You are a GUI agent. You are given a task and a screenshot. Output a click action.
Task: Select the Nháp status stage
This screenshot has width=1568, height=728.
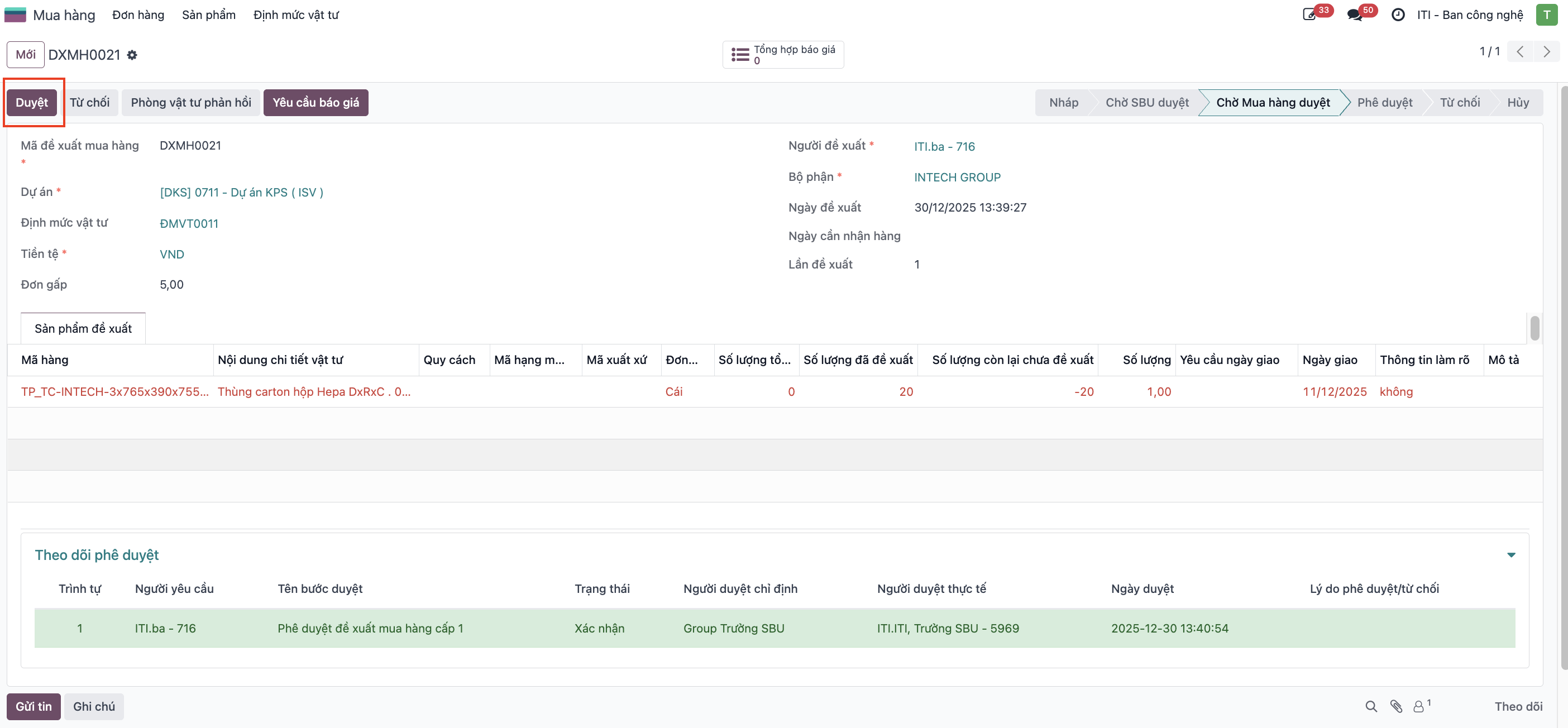1063,102
